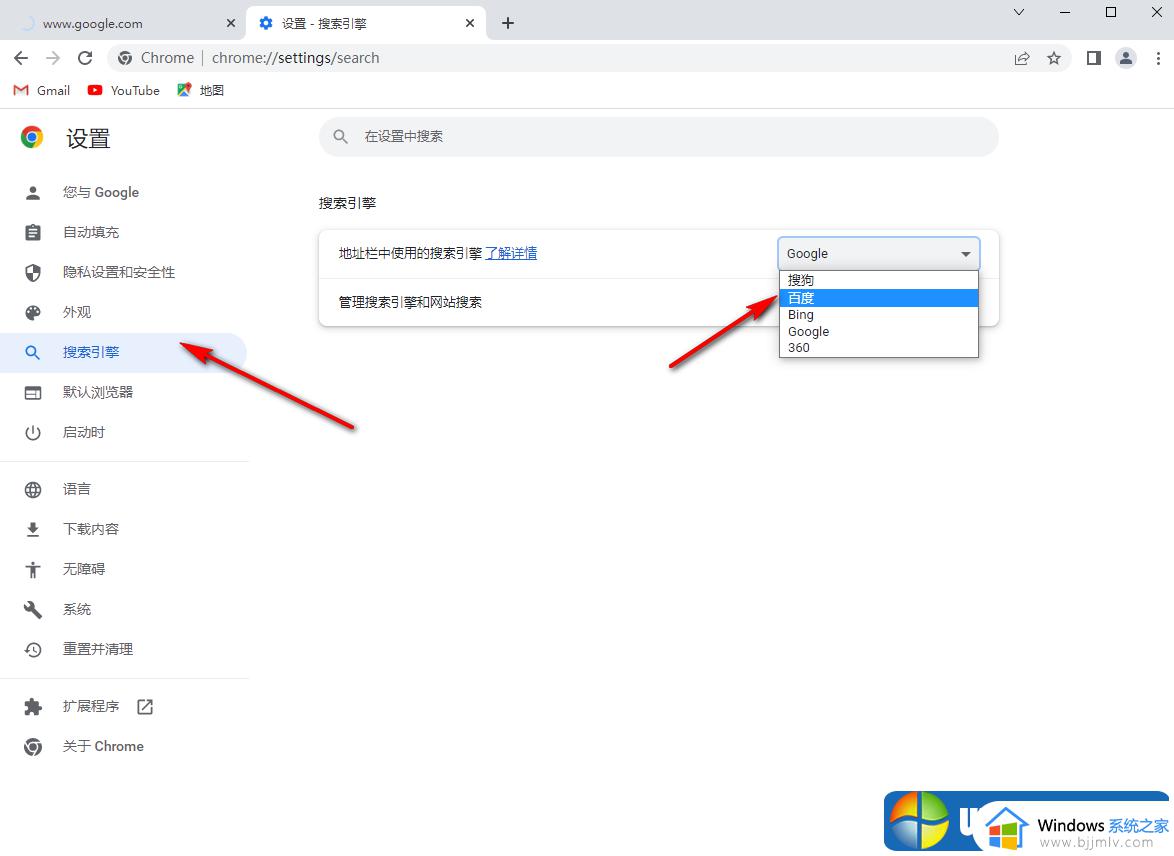Click the Chrome logo beside 设置 heading
This screenshot has width=1174, height=856.
[31, 137]
